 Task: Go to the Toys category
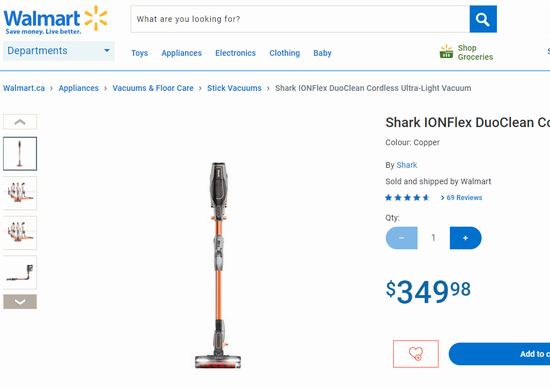(140, 53)
